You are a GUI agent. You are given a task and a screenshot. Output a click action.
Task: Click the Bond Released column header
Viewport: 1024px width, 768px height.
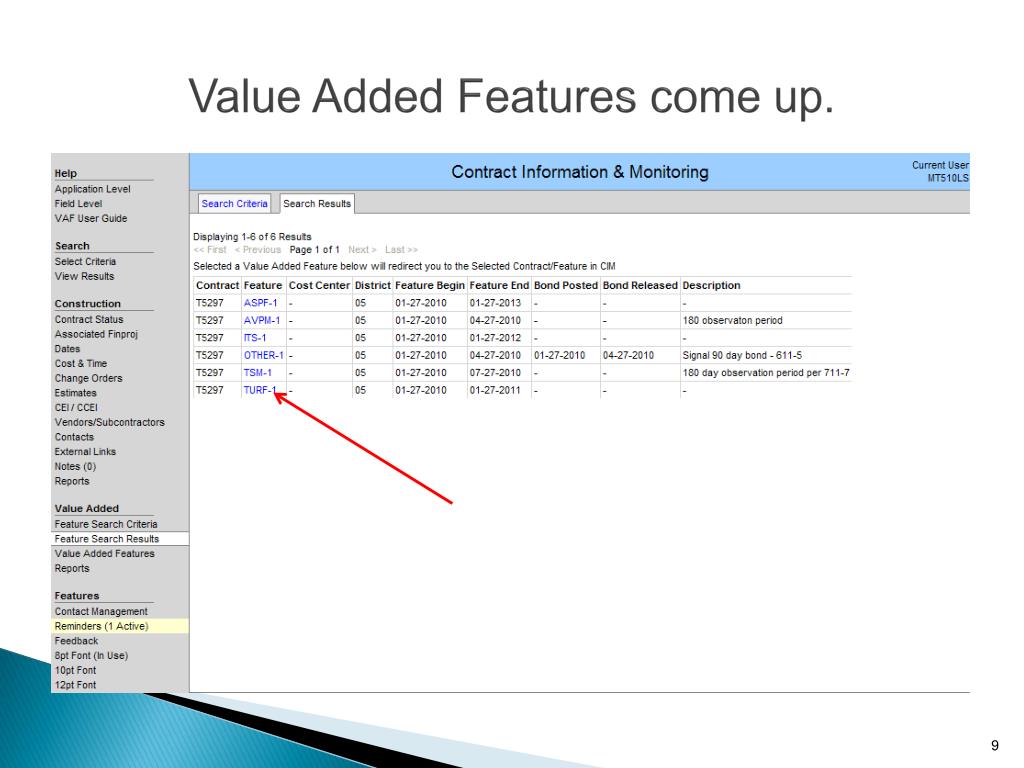640,285
